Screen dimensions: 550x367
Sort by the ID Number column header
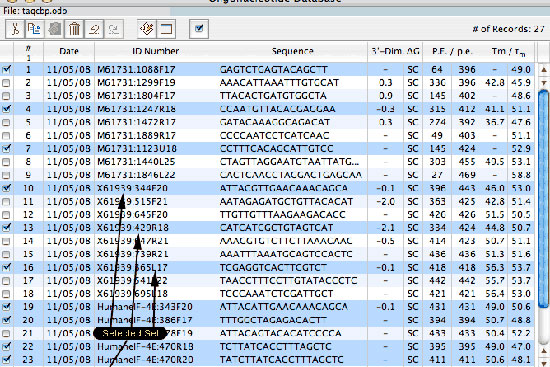tap(155, 52)
